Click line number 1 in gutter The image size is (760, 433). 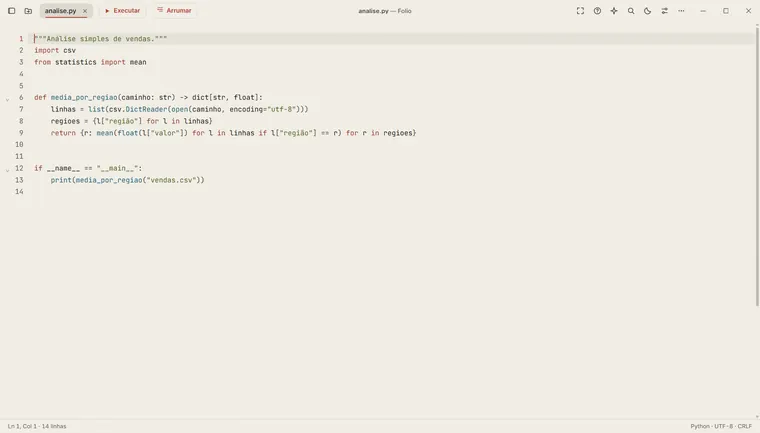coord(21,38)
